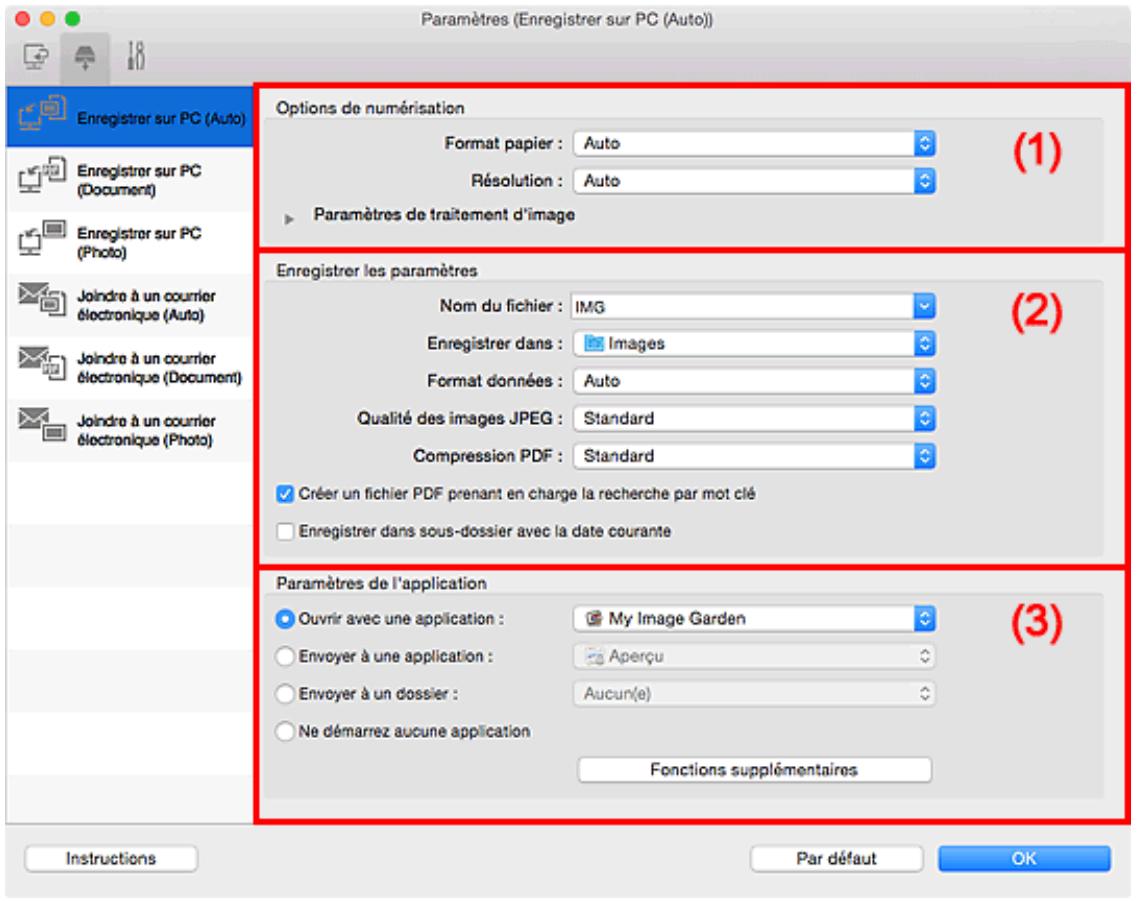Enable saving to current date subfolder
Screen dimensions: 1137x901
285,532
